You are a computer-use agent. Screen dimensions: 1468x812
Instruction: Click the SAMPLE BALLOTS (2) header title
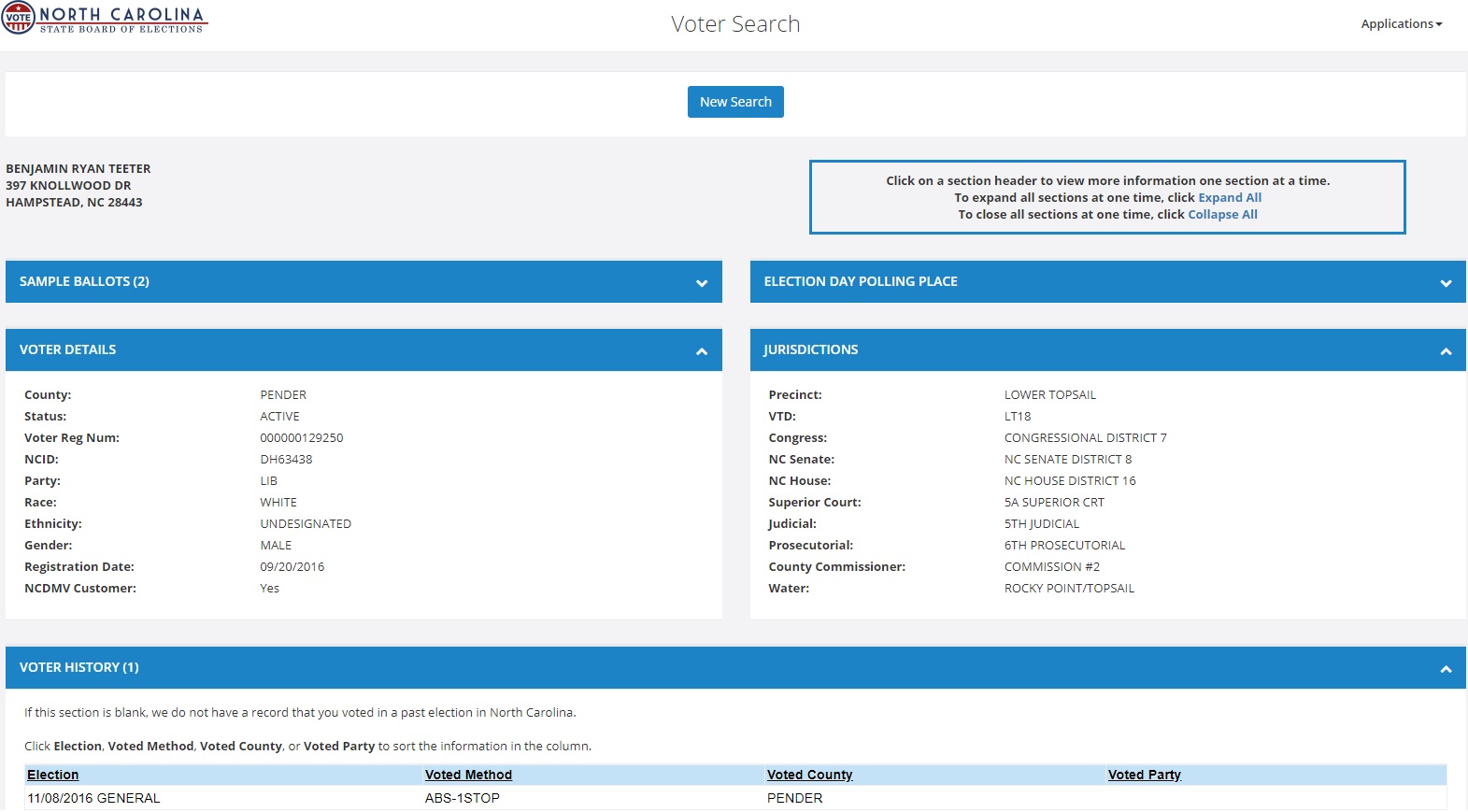click(x=84, y=281)
